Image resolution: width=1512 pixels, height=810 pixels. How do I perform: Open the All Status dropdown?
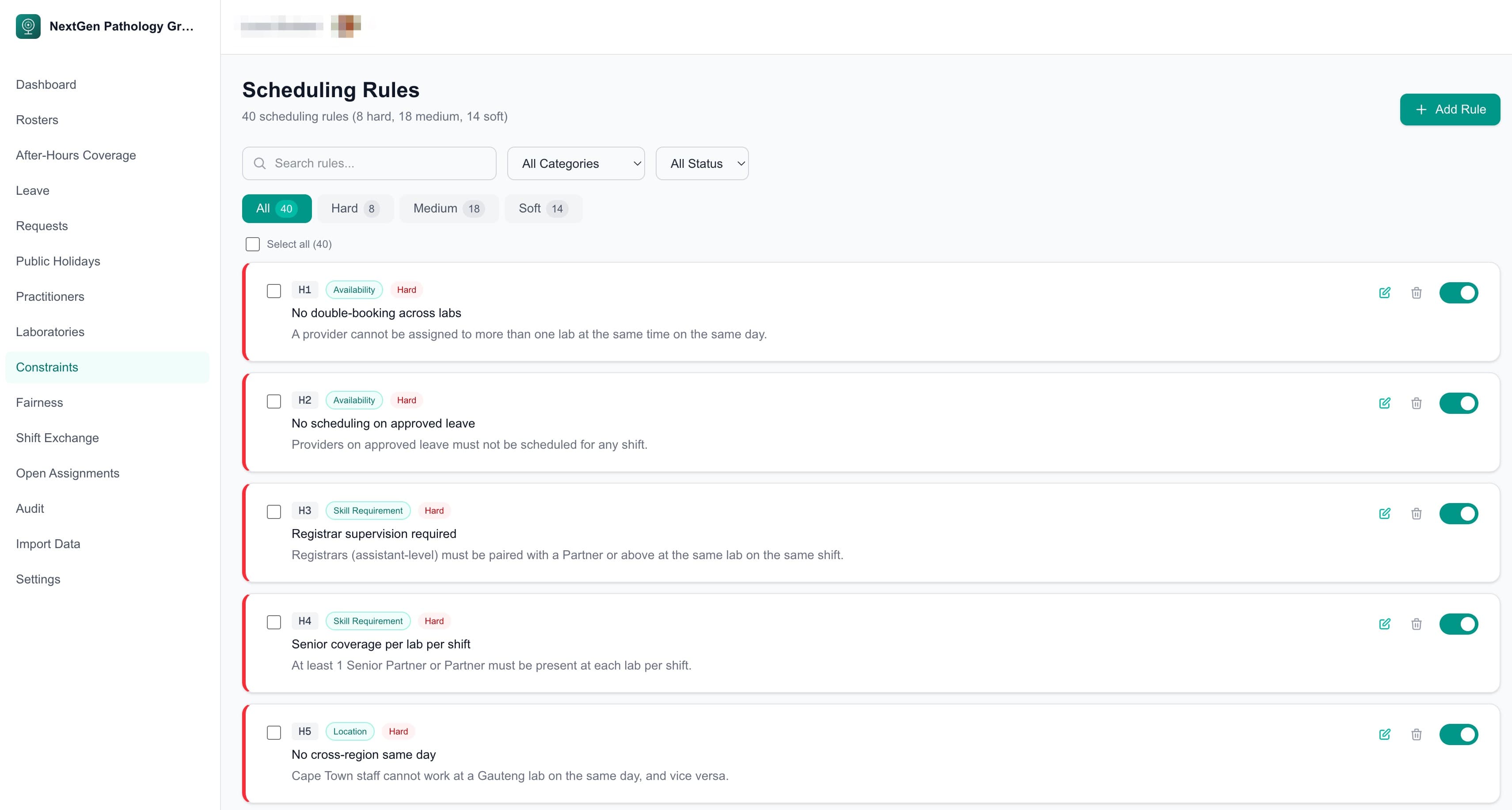point(702,163)
